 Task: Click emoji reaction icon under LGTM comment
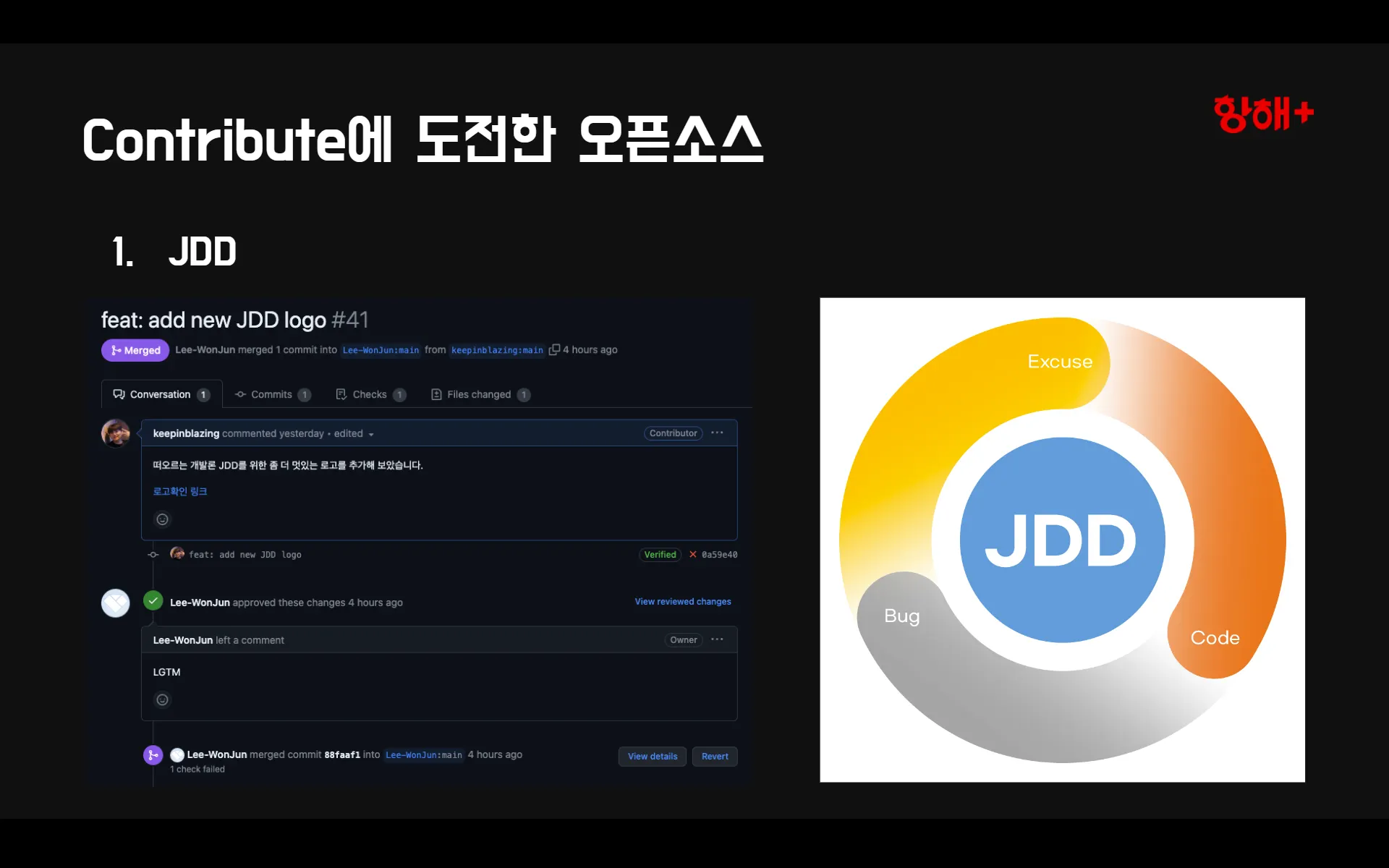pos(162,699)
